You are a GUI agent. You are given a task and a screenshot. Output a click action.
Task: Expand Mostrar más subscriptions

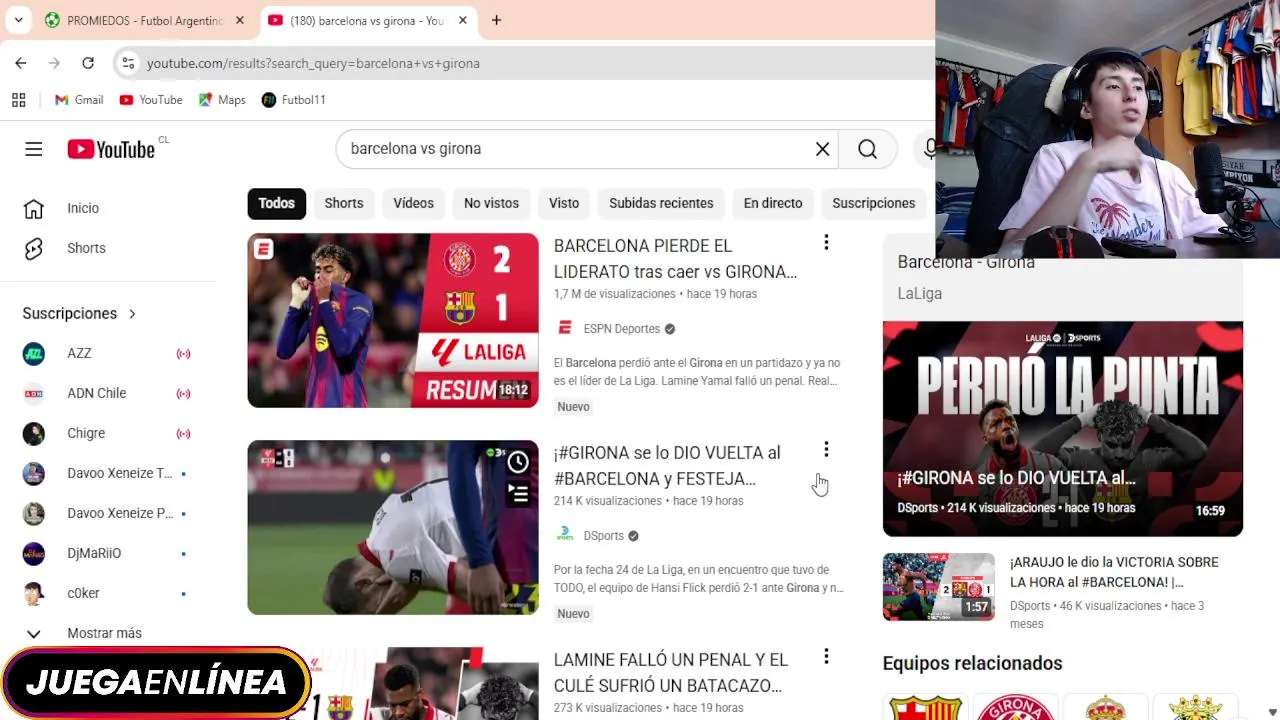tap(82, 633)
